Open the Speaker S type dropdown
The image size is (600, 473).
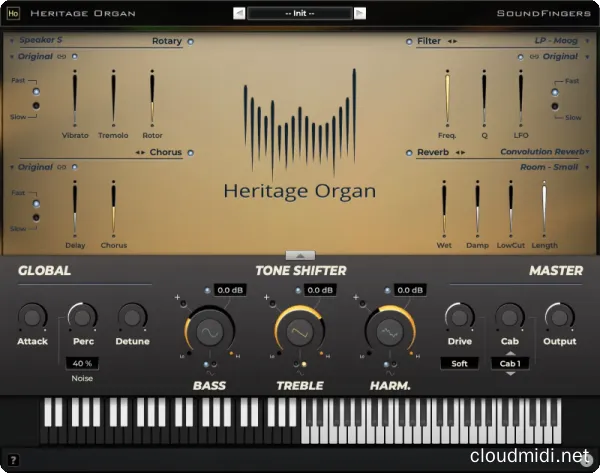[37, 40]
